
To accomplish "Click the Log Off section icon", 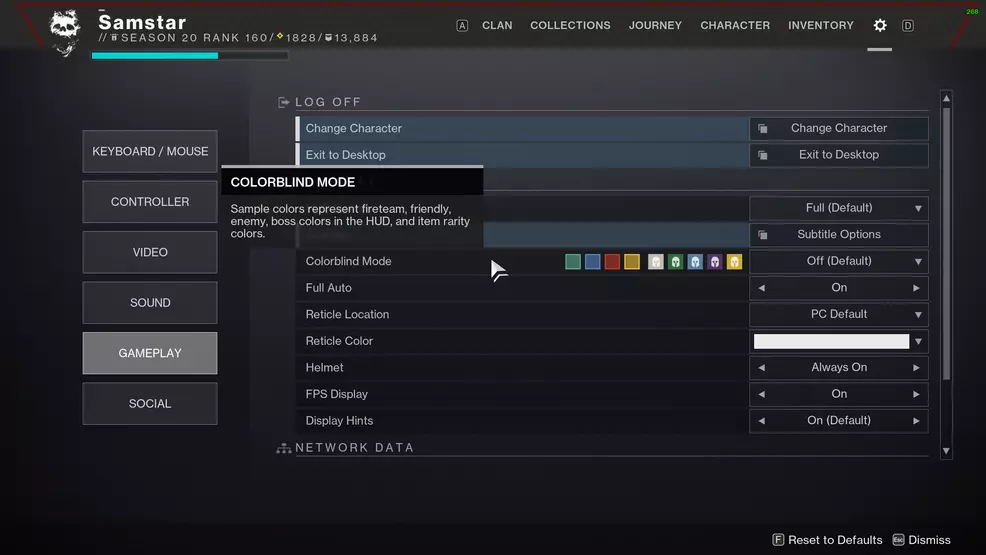I will (x=284, y=102).
